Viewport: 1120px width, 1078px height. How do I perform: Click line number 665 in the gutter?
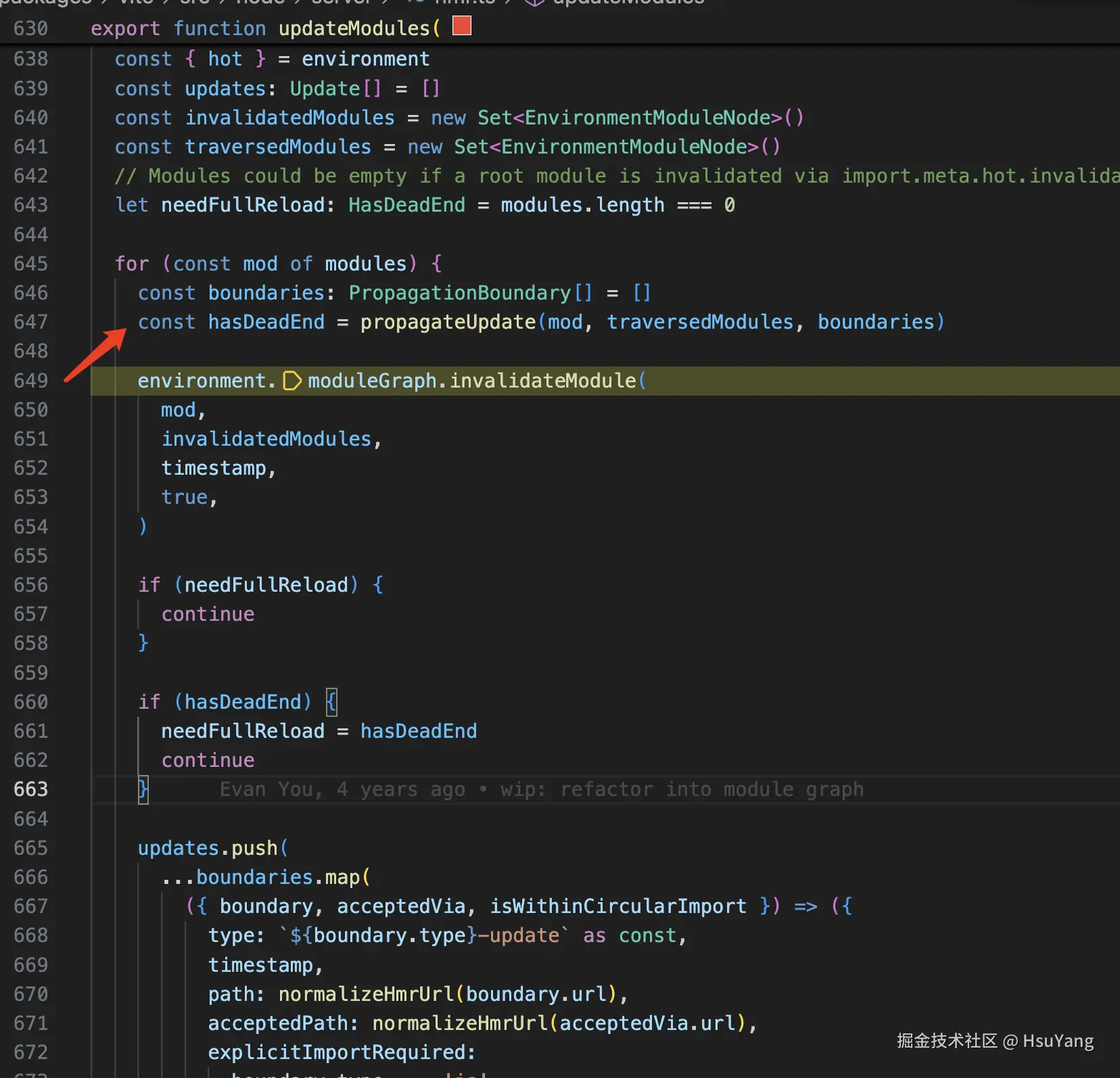point(31,848)
